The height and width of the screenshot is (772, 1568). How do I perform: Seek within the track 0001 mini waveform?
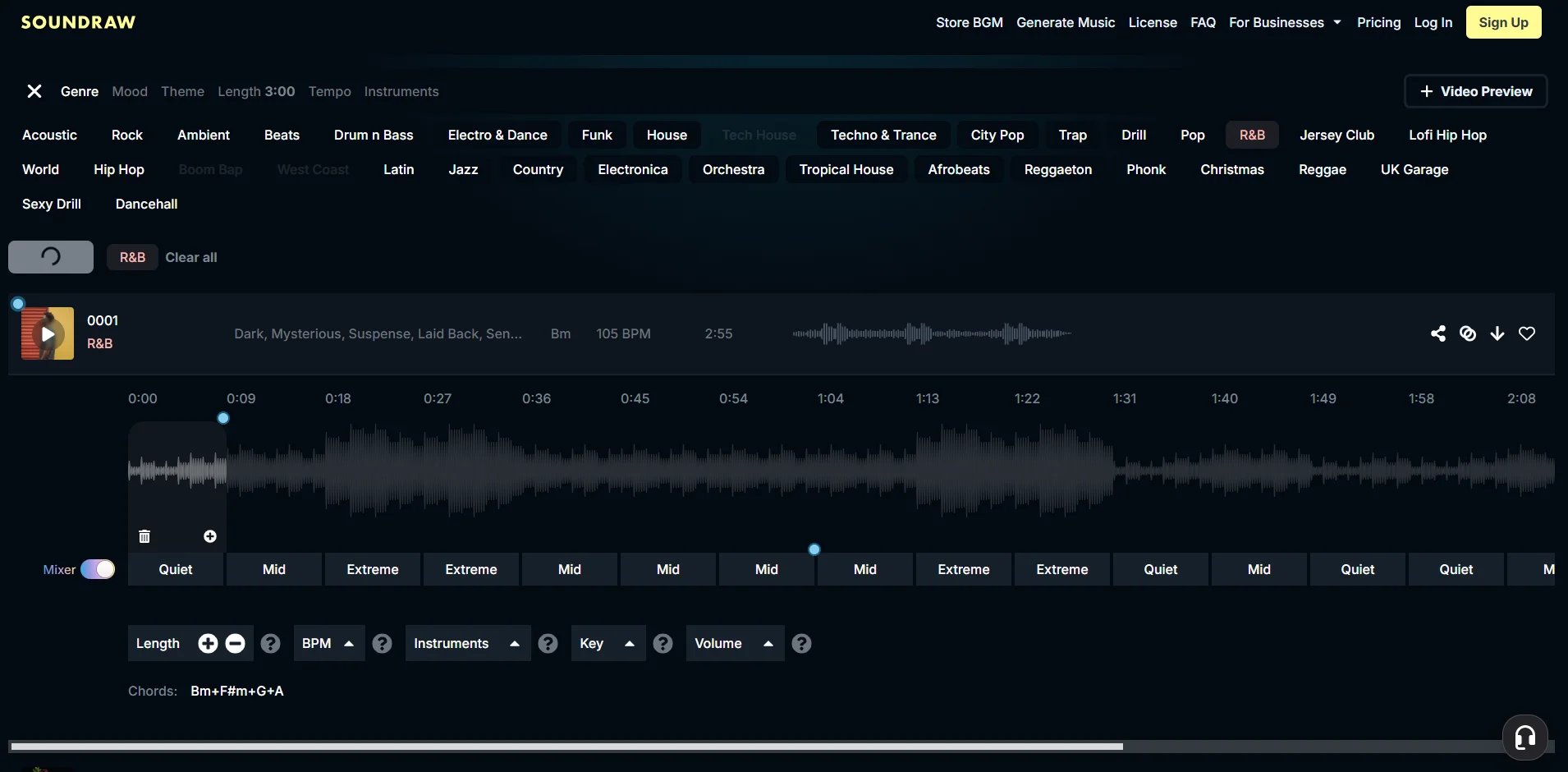(932, 333)
